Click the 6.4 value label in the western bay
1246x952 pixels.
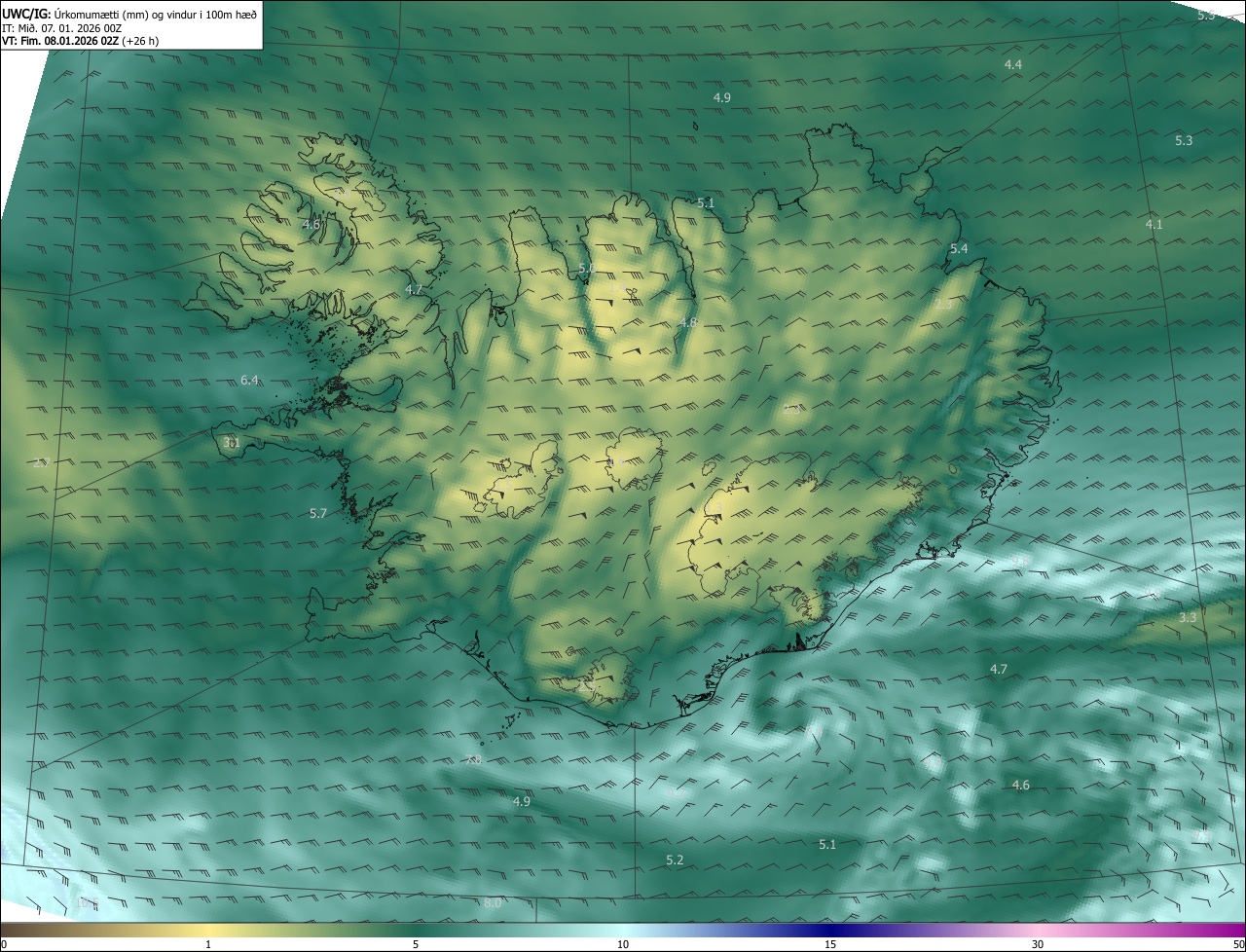[250, 381]
